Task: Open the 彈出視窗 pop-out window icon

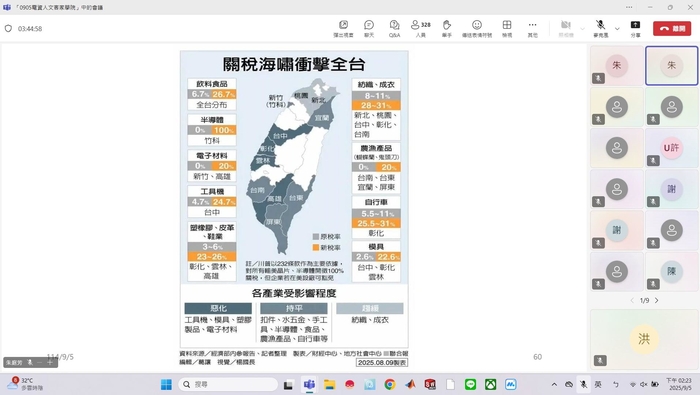Action: pos(343,29)
